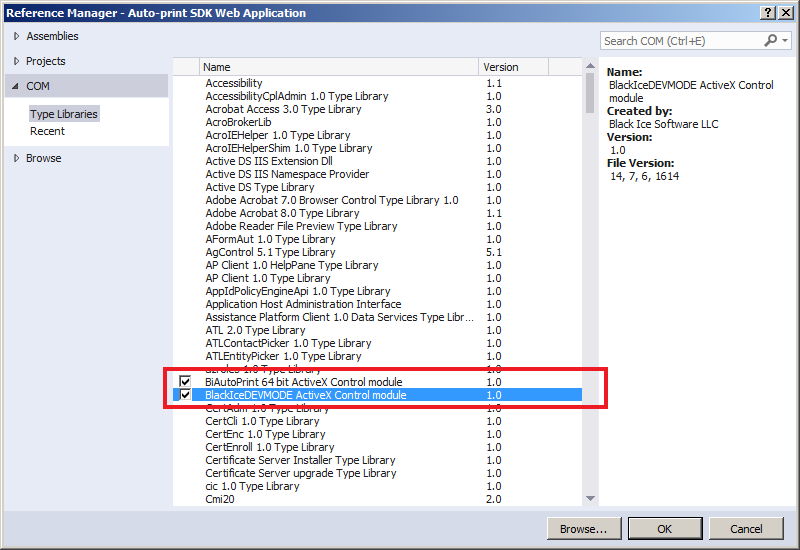Click the search magnifier icon

pos(771,41)
